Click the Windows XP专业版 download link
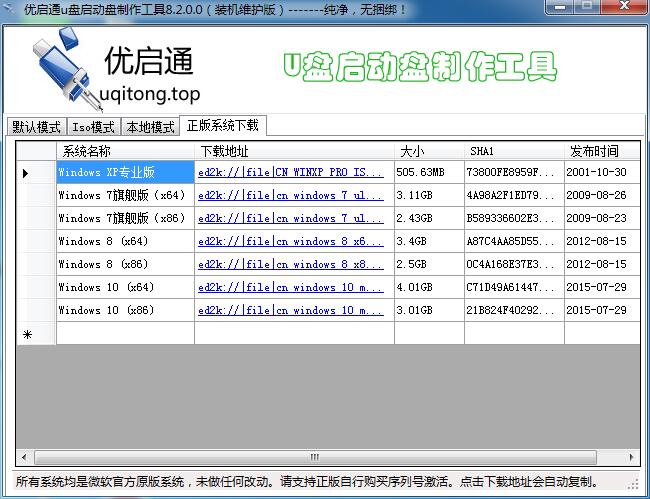Screen dimensions: 650x499 click(290, 172)
